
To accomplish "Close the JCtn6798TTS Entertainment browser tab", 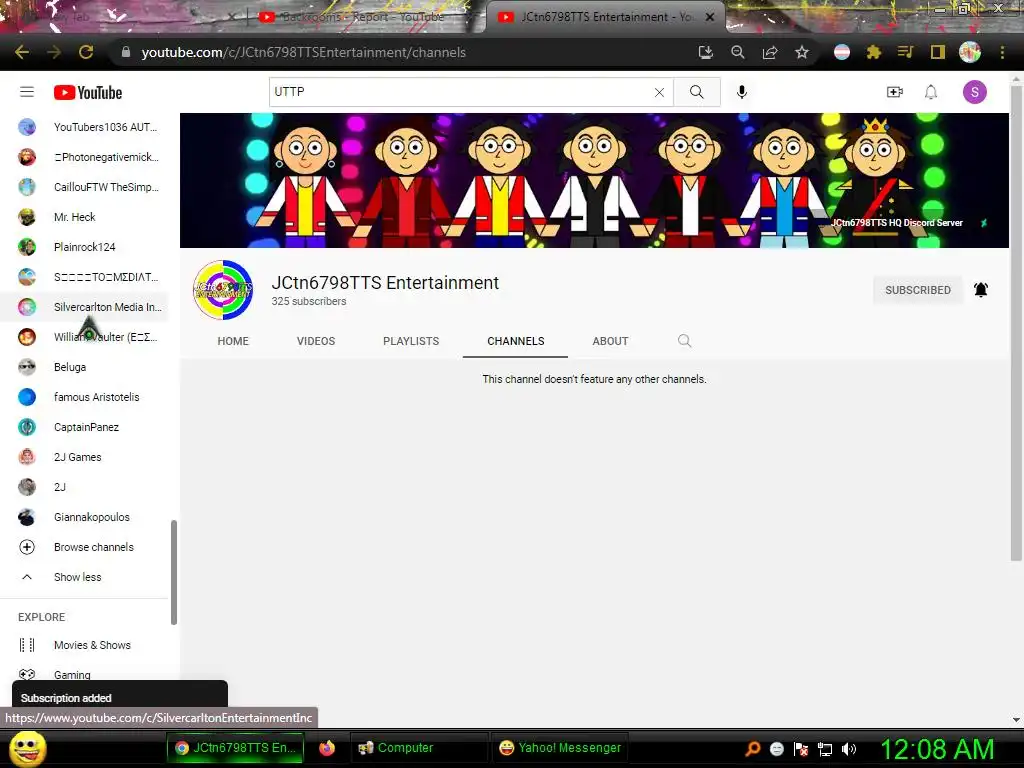I will 710,17.
